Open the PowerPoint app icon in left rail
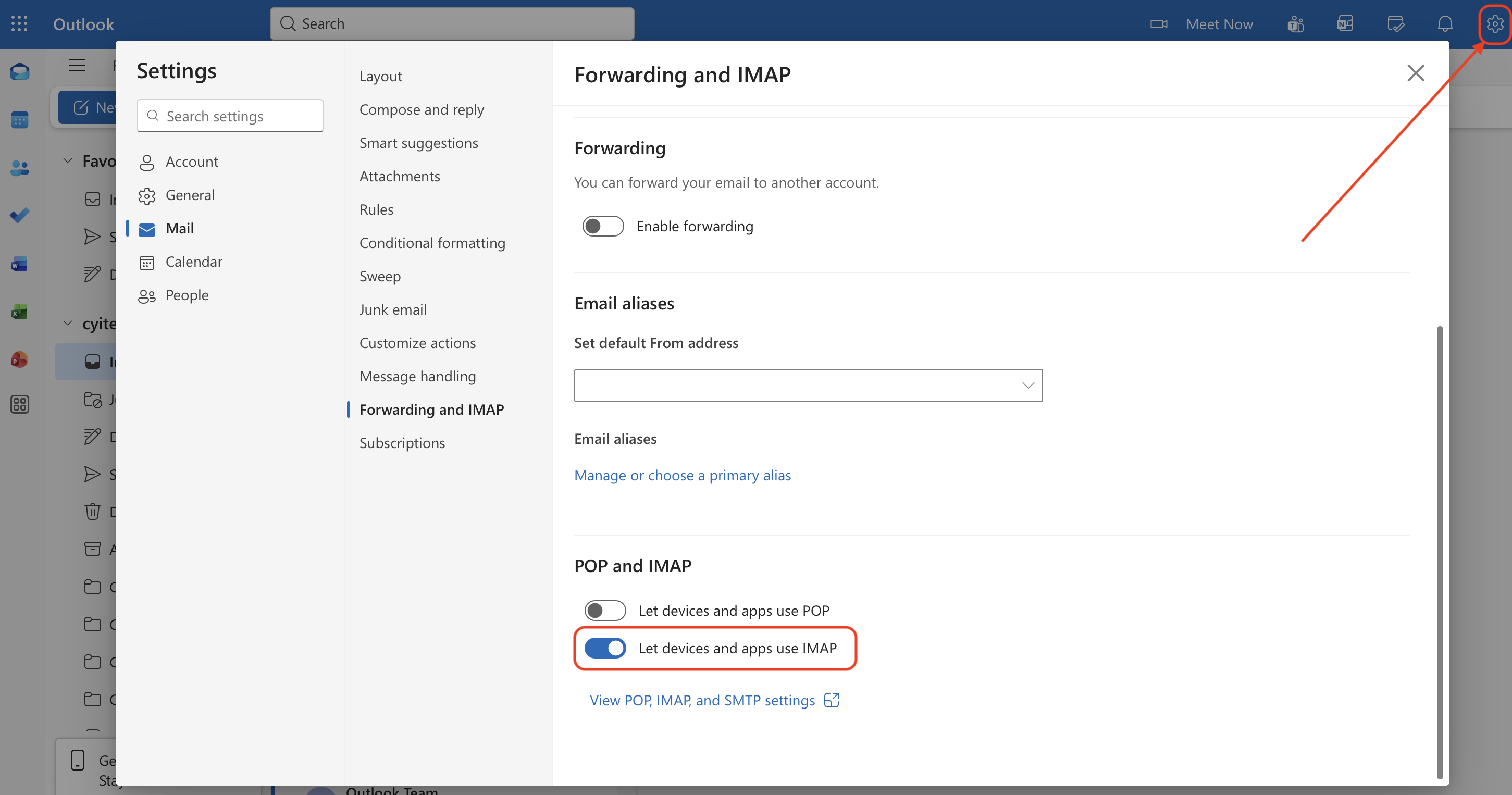Screen dimensions: 1512x795 click(x=19, y=359)
